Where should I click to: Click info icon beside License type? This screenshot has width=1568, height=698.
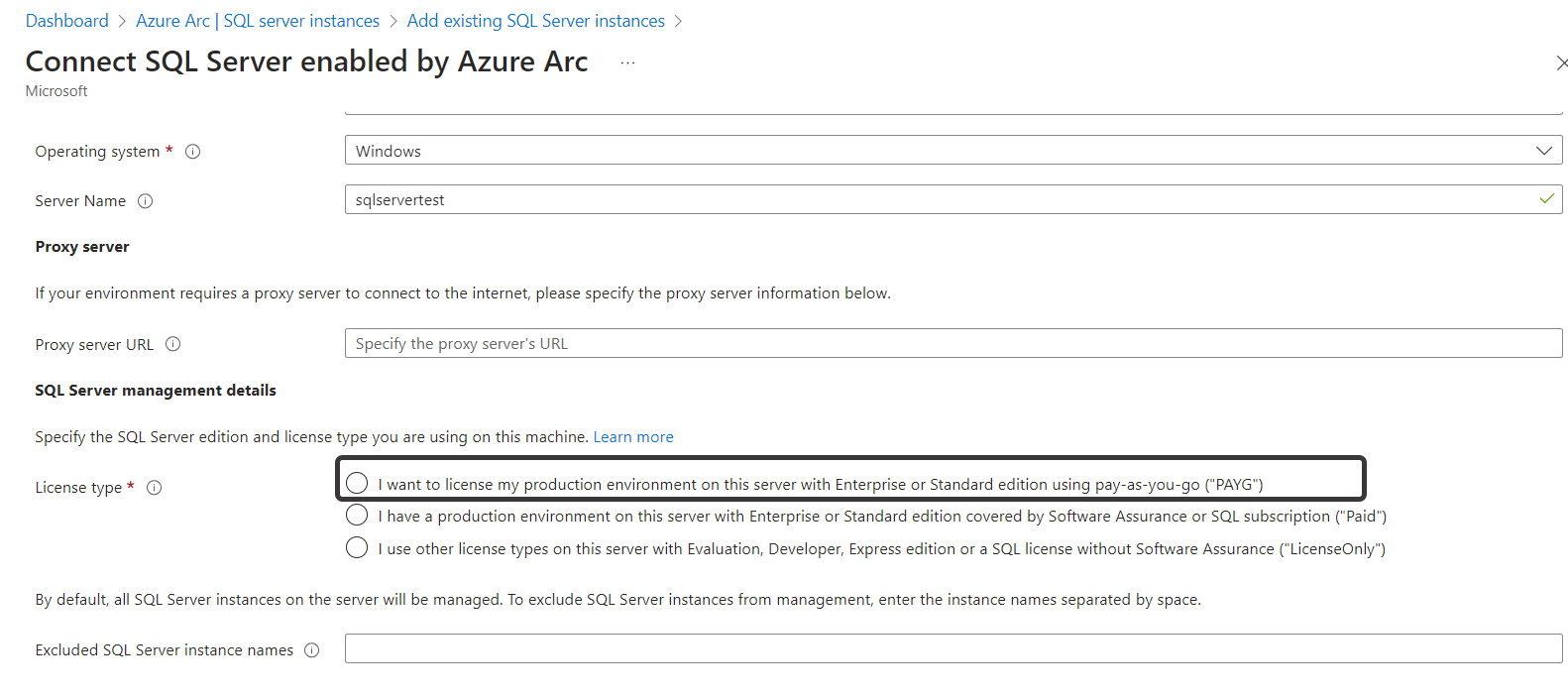[155, 488]
